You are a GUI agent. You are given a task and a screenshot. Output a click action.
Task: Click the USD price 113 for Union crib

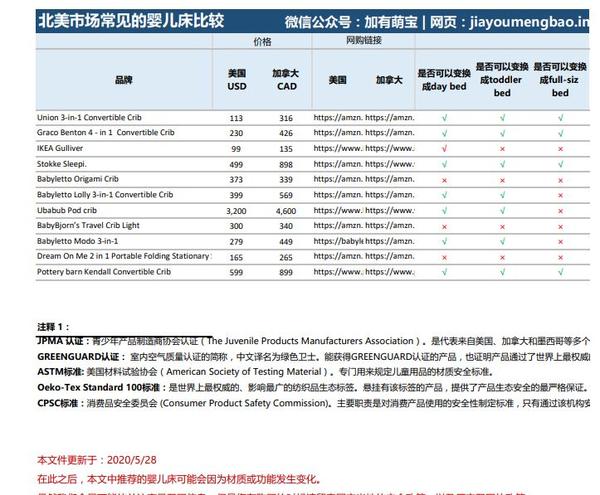[236, 118]
